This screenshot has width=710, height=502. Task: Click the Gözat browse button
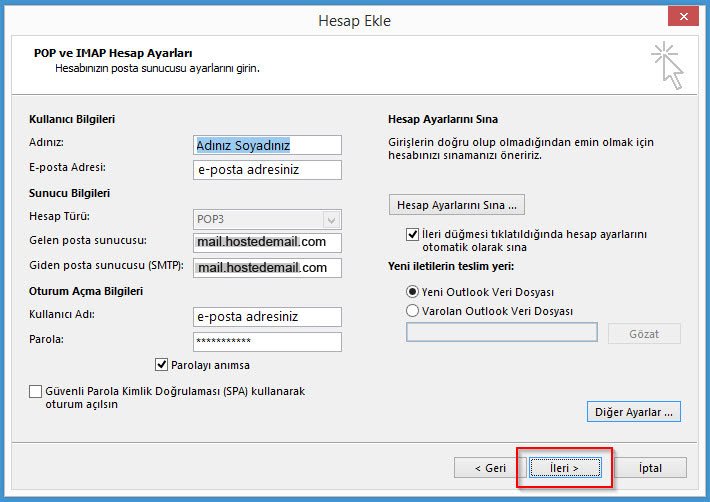(x=643, y=334)
